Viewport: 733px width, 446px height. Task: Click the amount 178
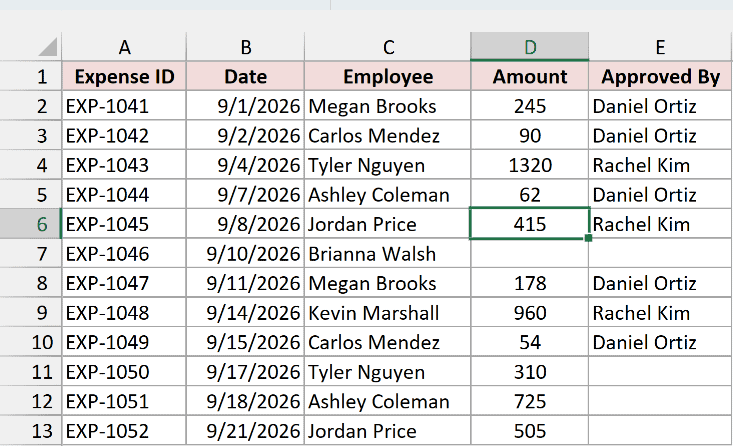click(530, 283)
